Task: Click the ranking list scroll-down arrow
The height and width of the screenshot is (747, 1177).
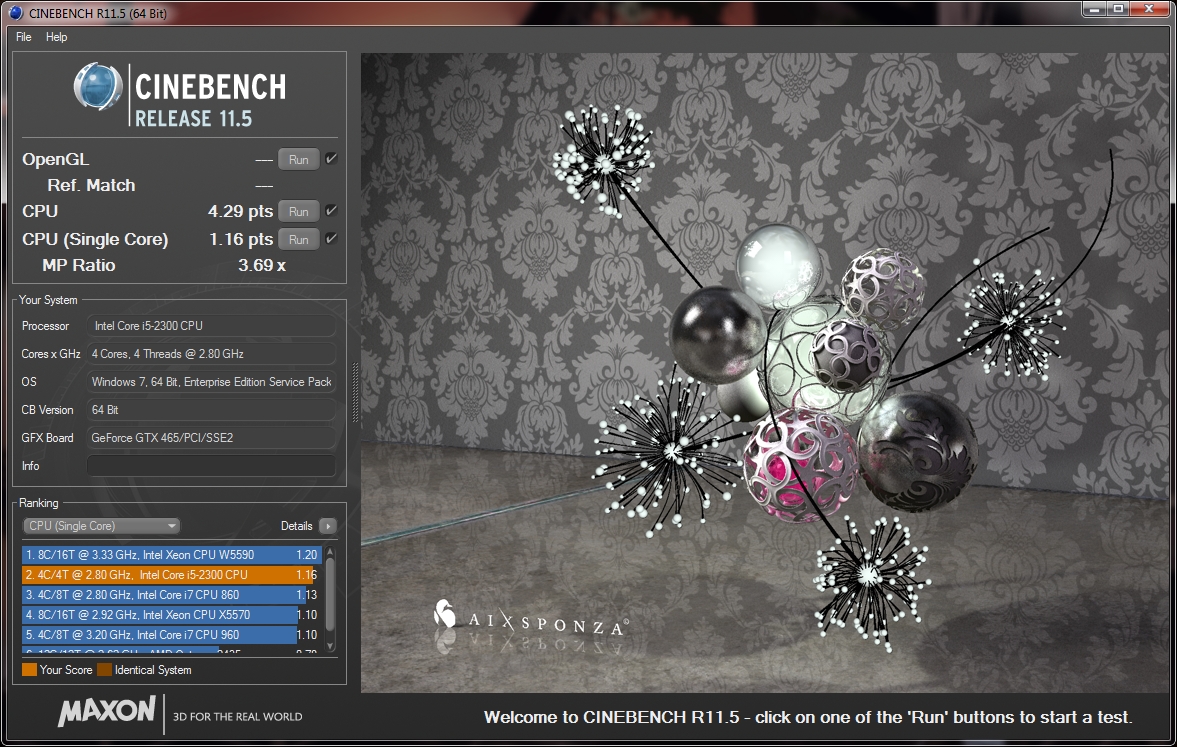Action: point(330,646)
